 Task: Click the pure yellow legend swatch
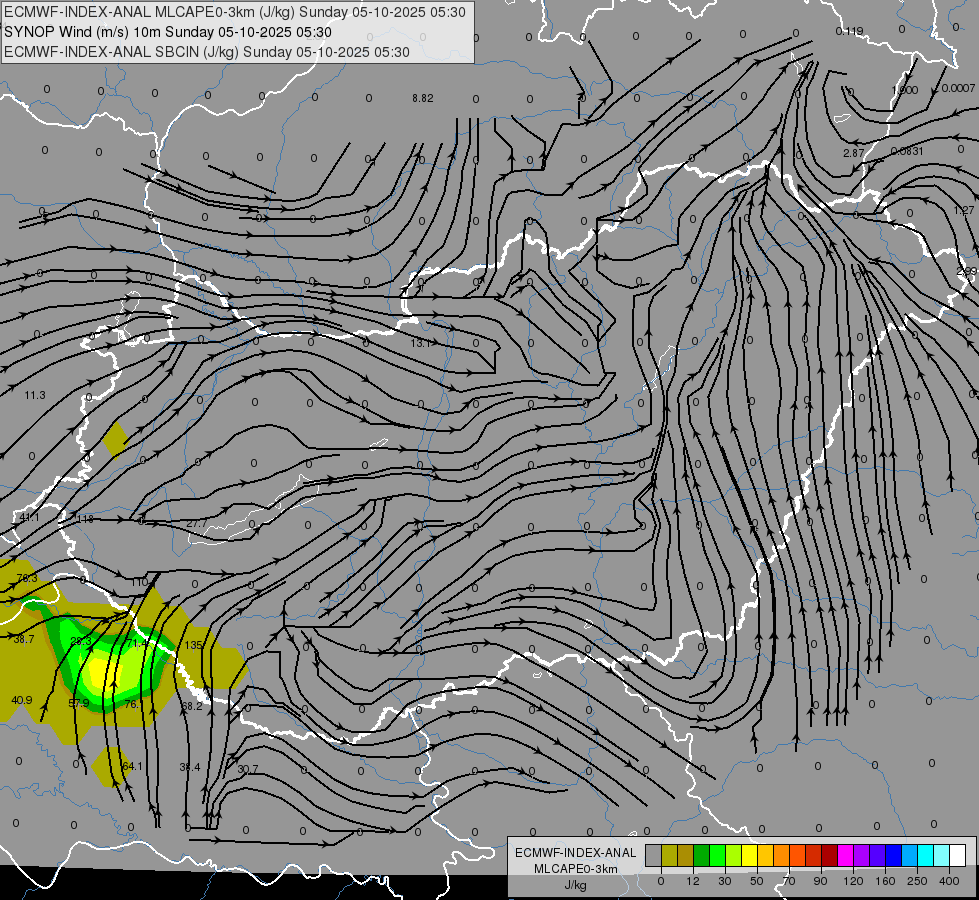coord(749,855)
